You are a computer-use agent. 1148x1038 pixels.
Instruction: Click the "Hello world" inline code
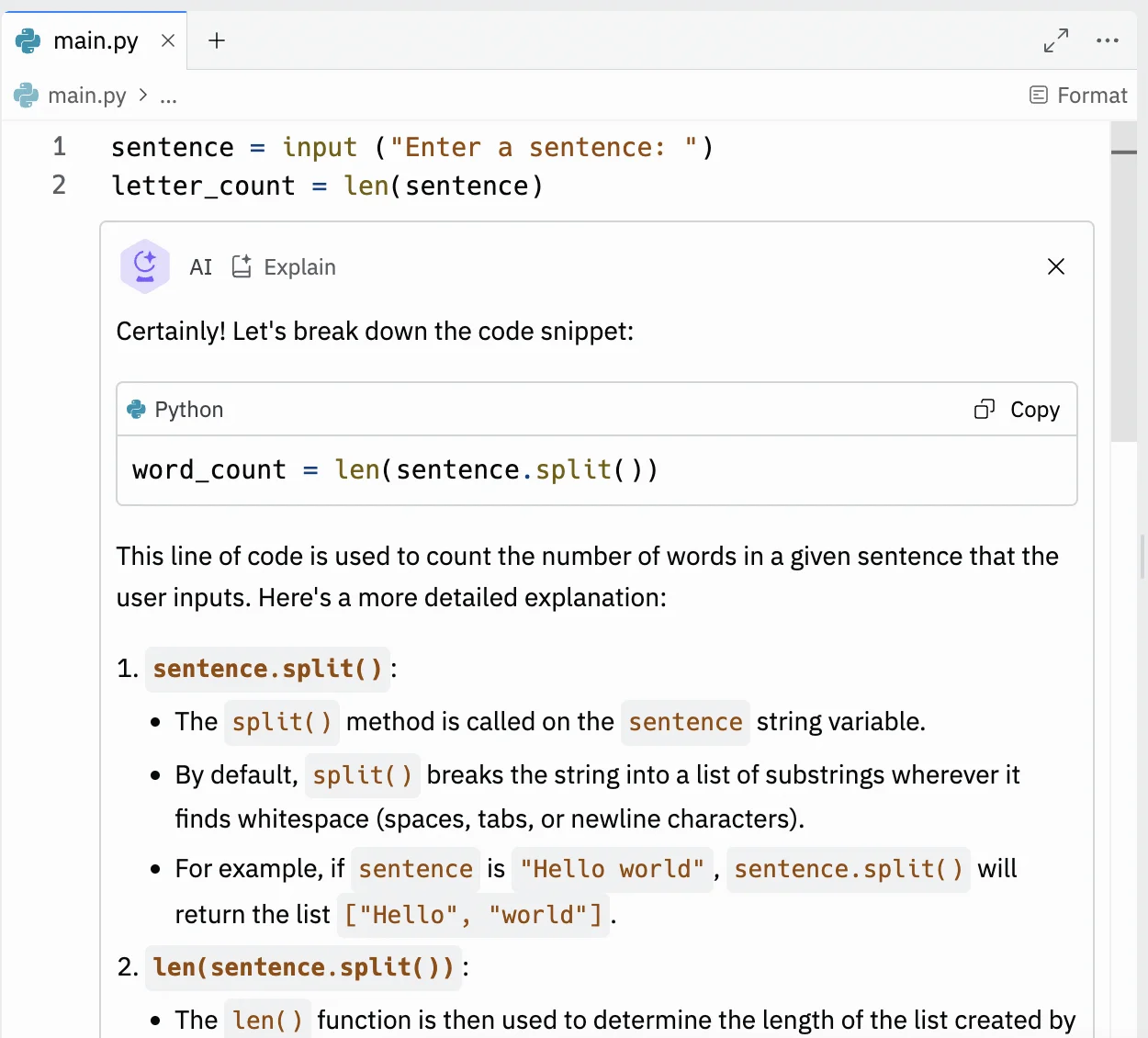coord(612,869)
